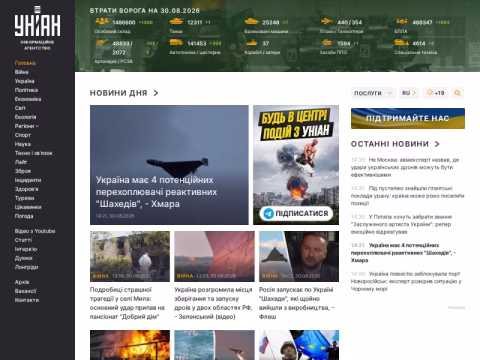
Task: Click the Підтримайте нас banner button
Action: pyautogui.click(x=408, y=118)
